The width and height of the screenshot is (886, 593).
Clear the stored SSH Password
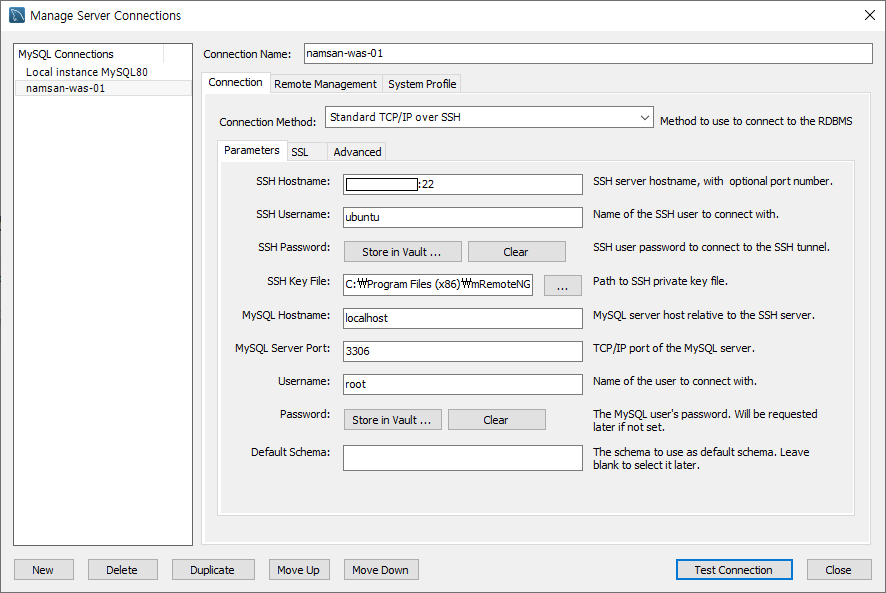(x=516, y=252)
